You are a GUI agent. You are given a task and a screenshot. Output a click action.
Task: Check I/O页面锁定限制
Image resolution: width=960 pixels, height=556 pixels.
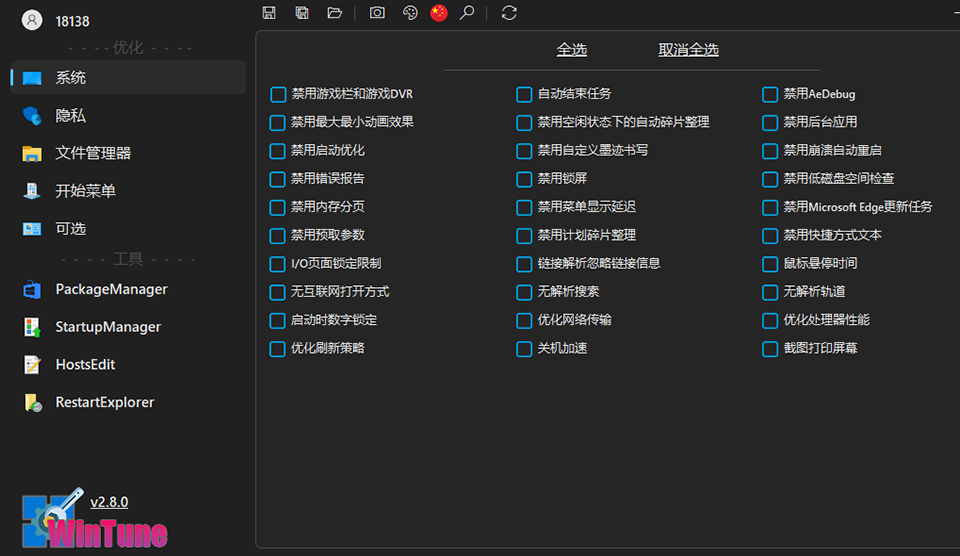[x=277, y=264]
